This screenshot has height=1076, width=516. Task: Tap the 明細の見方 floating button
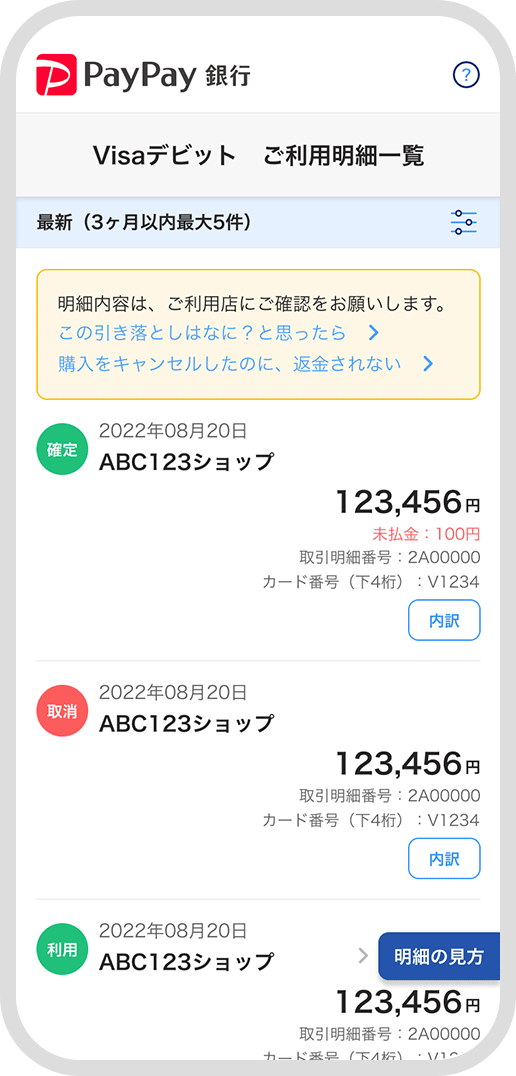[439, 957]
